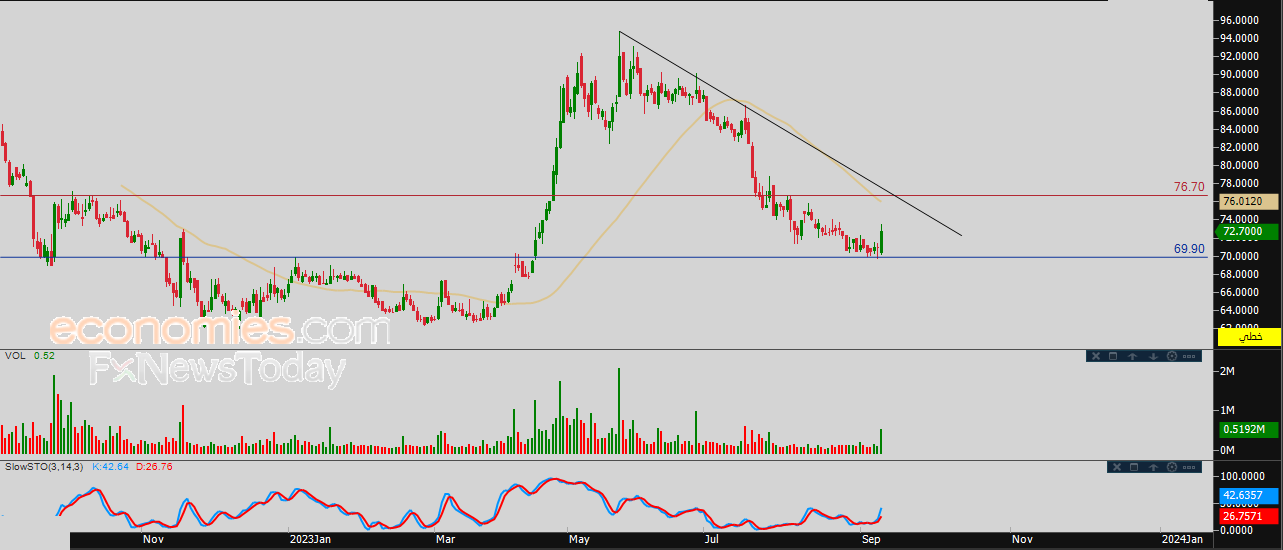Maximize the VOL indicator panel
Image resolution: width=1283 pixels, height=550 pixels.
pyautogui.click(x=1113, y=356)
